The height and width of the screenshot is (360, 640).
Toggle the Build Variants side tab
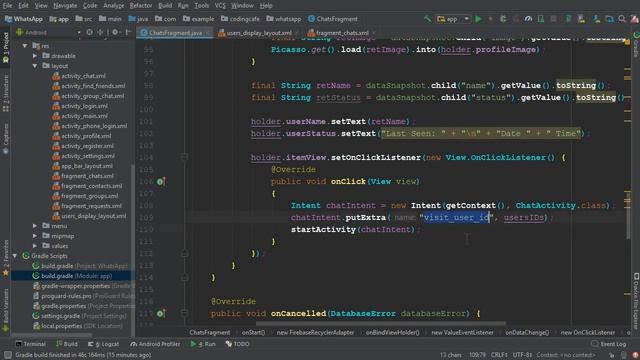point(6,309)
